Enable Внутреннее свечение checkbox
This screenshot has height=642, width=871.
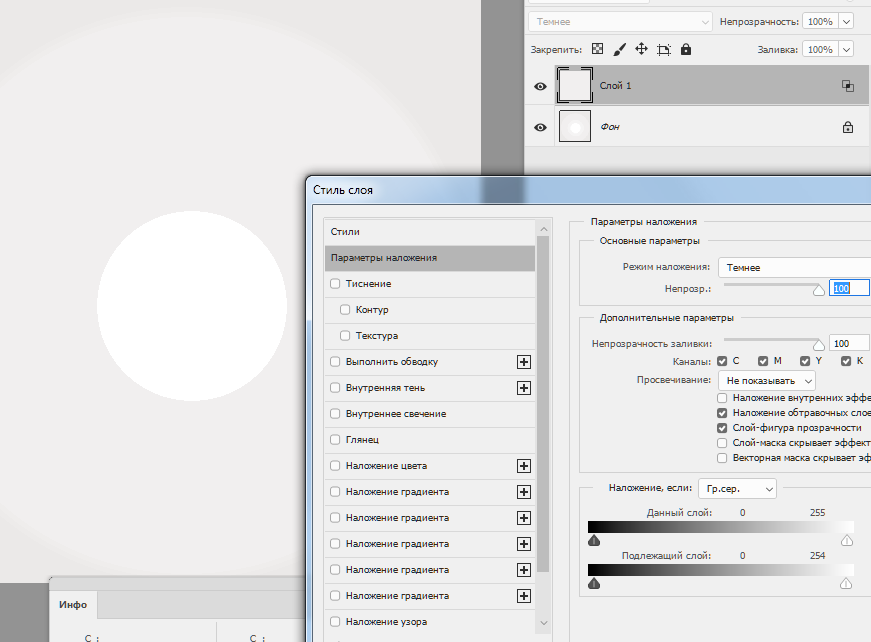(335, 414)
